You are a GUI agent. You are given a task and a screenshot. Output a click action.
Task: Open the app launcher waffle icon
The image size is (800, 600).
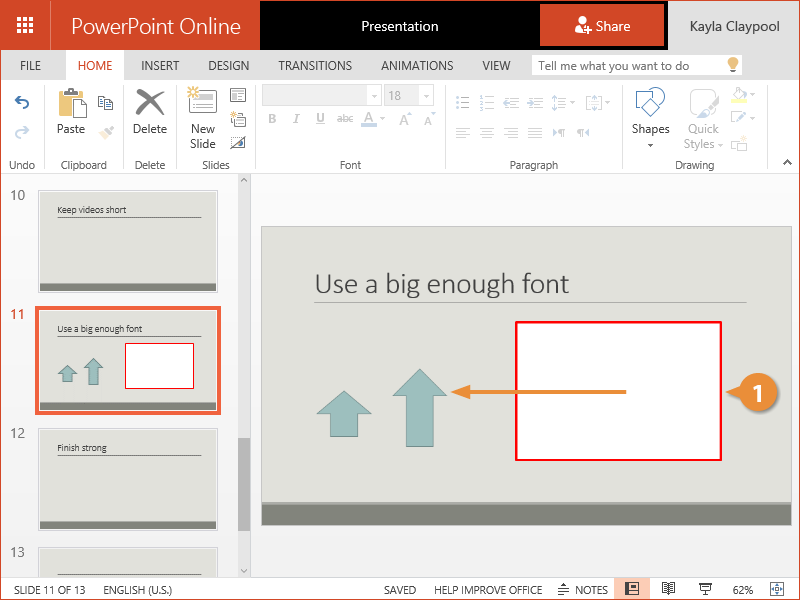click(x=26, y=25)
